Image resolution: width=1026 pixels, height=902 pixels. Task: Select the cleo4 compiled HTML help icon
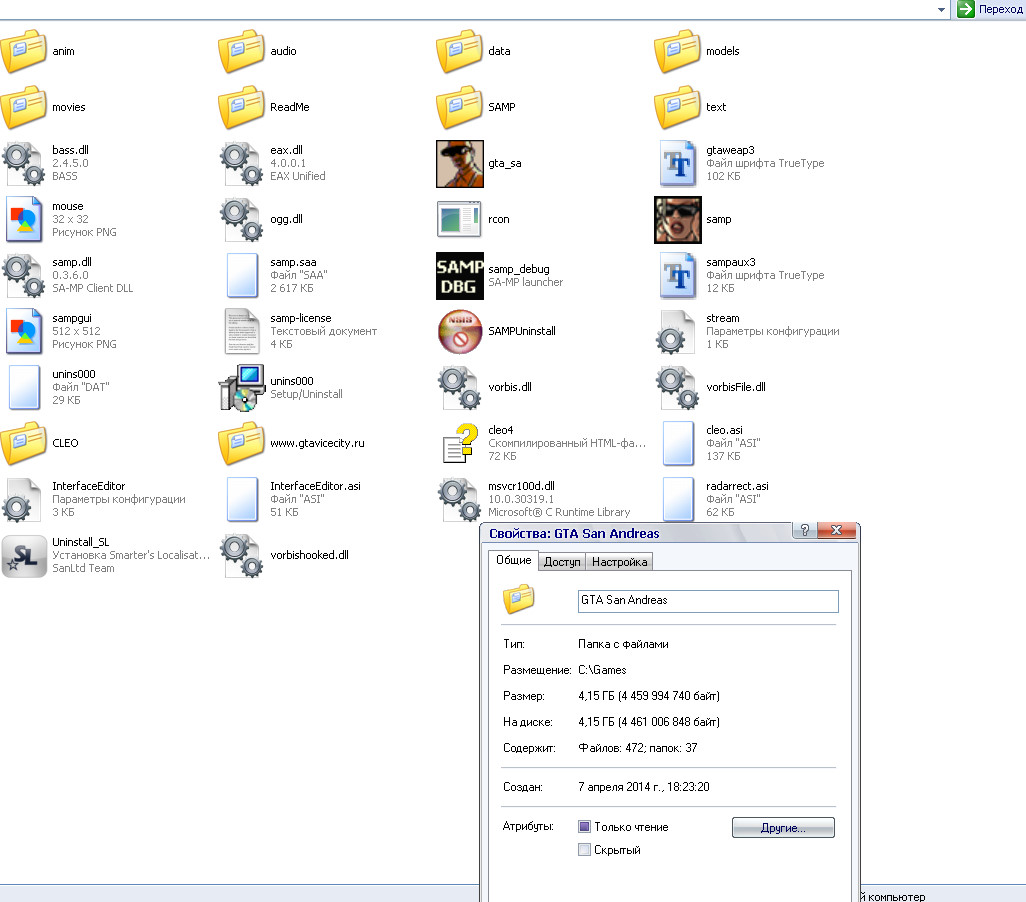[459, 443]
